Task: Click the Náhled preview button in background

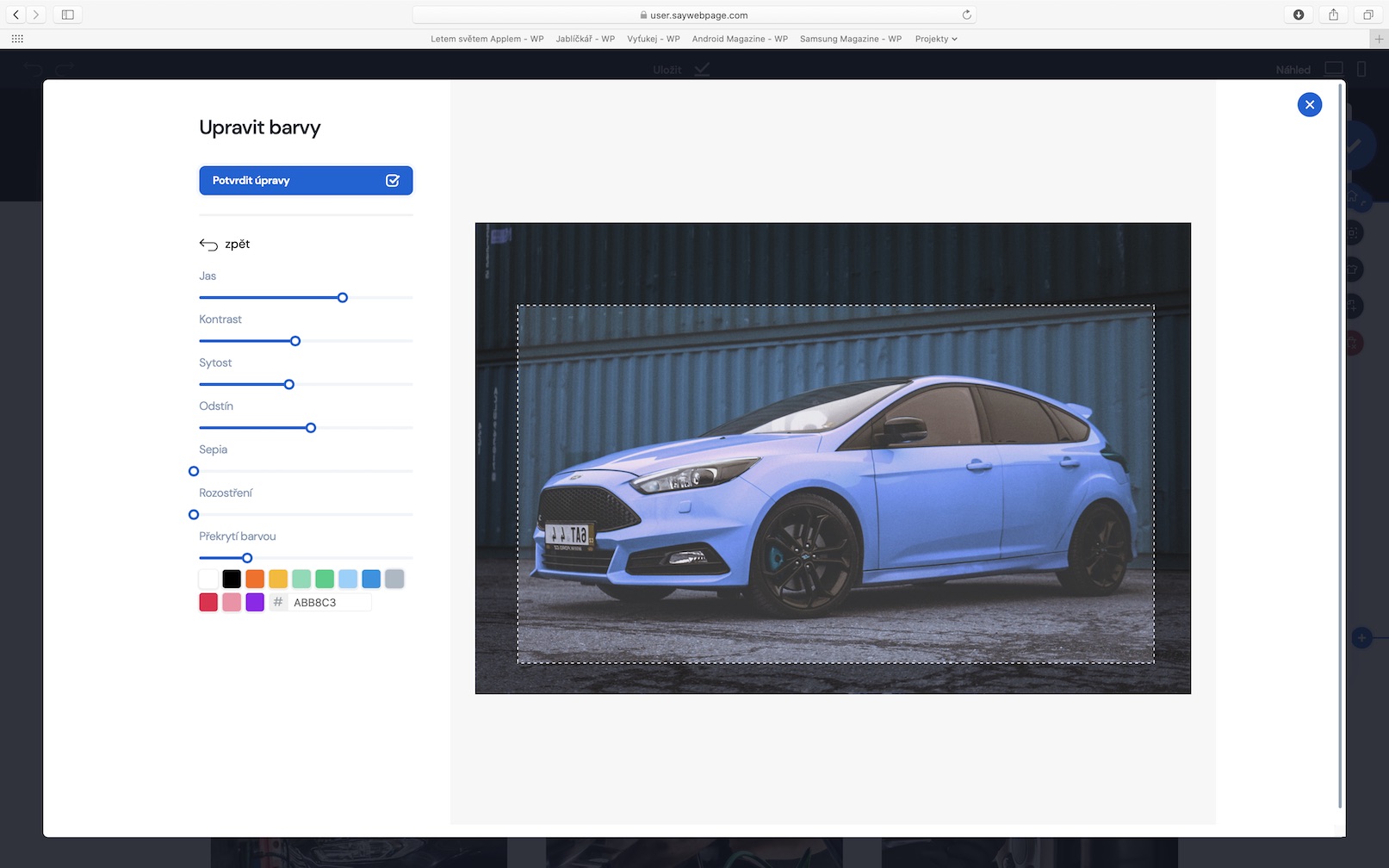Action: pos(1293,70)
